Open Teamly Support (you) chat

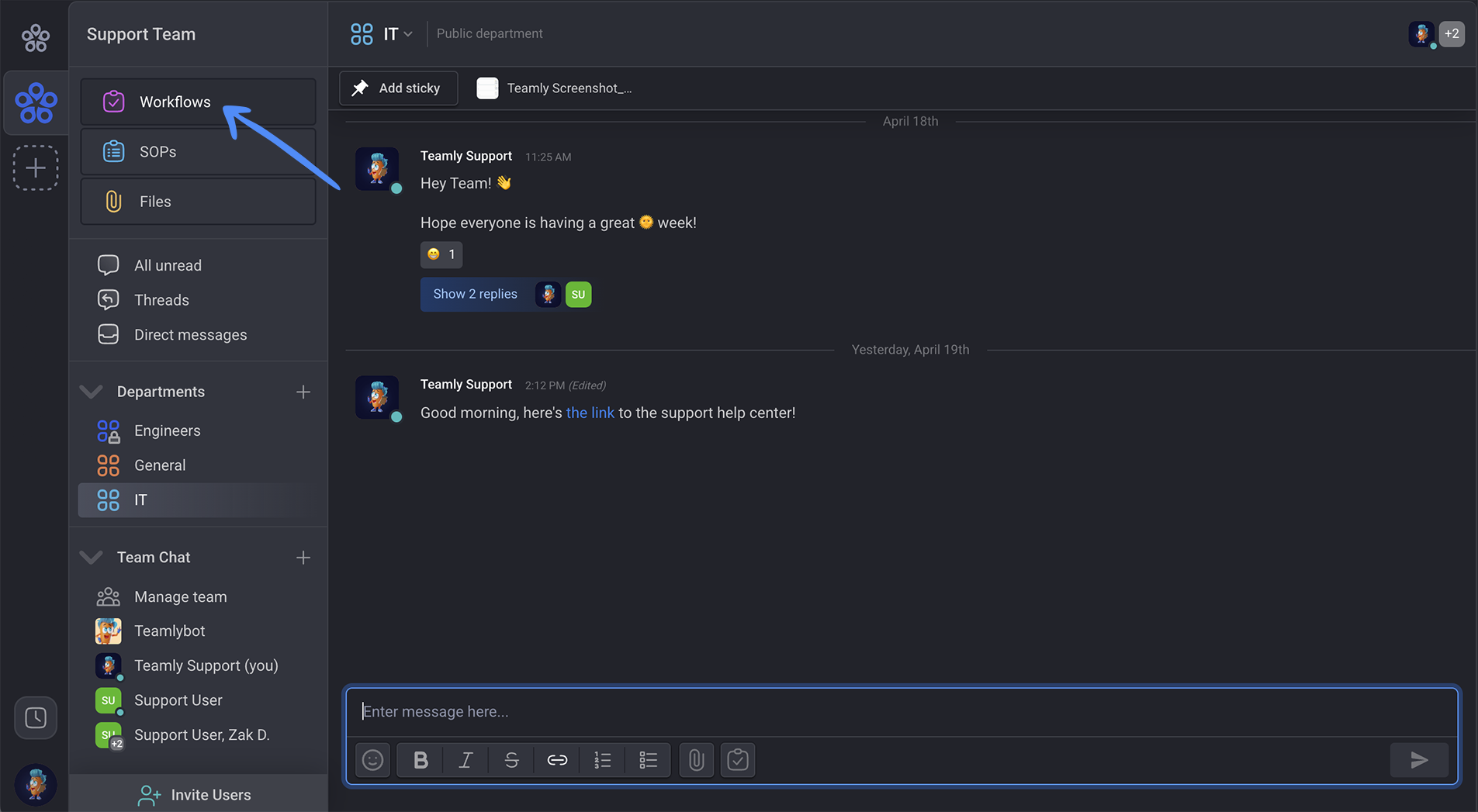point(206,665)
